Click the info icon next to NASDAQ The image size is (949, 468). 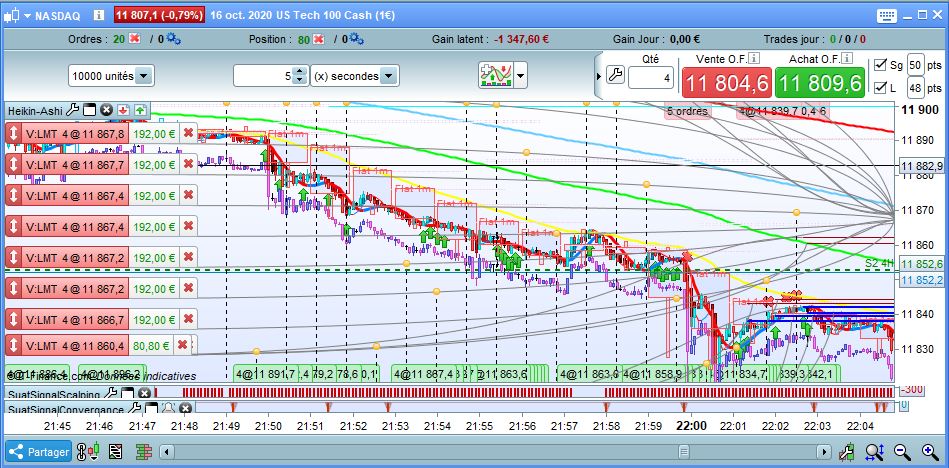99,16
